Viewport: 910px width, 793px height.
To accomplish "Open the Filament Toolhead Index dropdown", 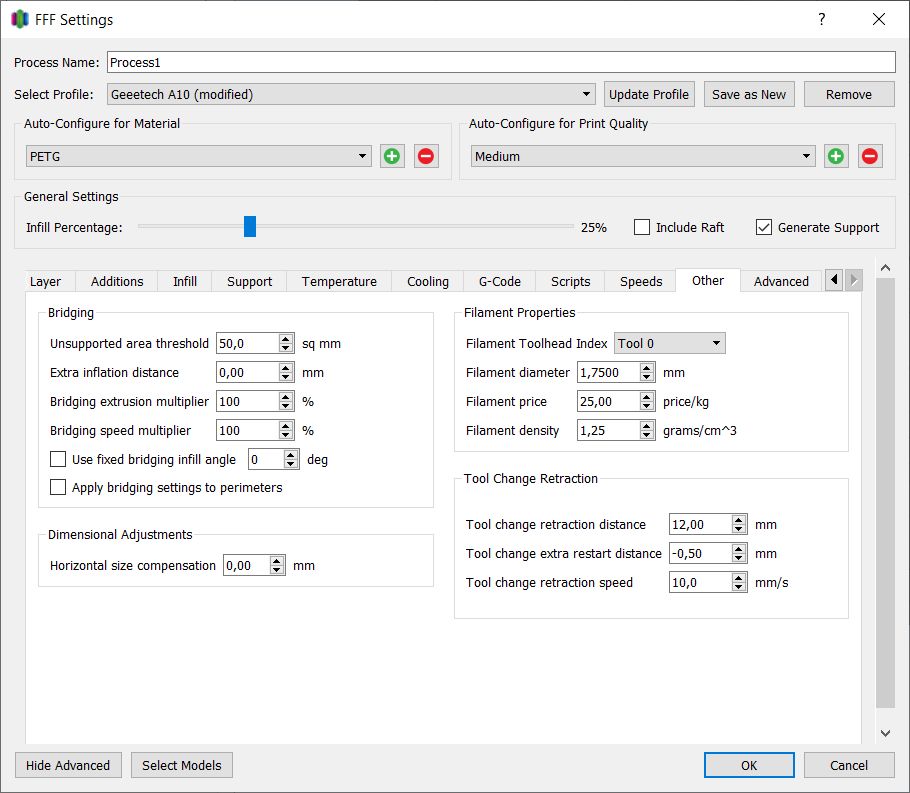I will pyautogui.click(x=670, y=343).
